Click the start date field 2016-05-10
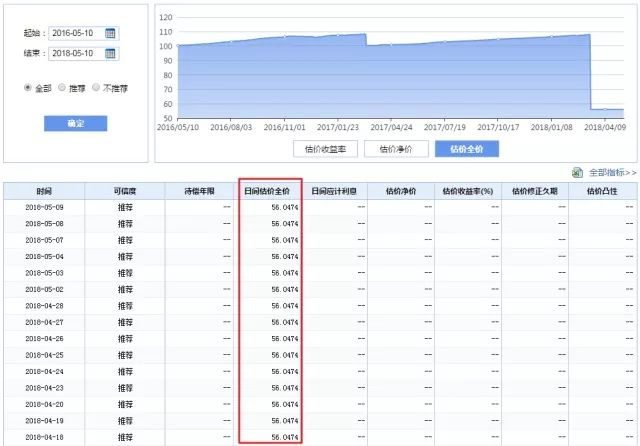The height and width of the screenshot is (446, 640). pos(84,33)
